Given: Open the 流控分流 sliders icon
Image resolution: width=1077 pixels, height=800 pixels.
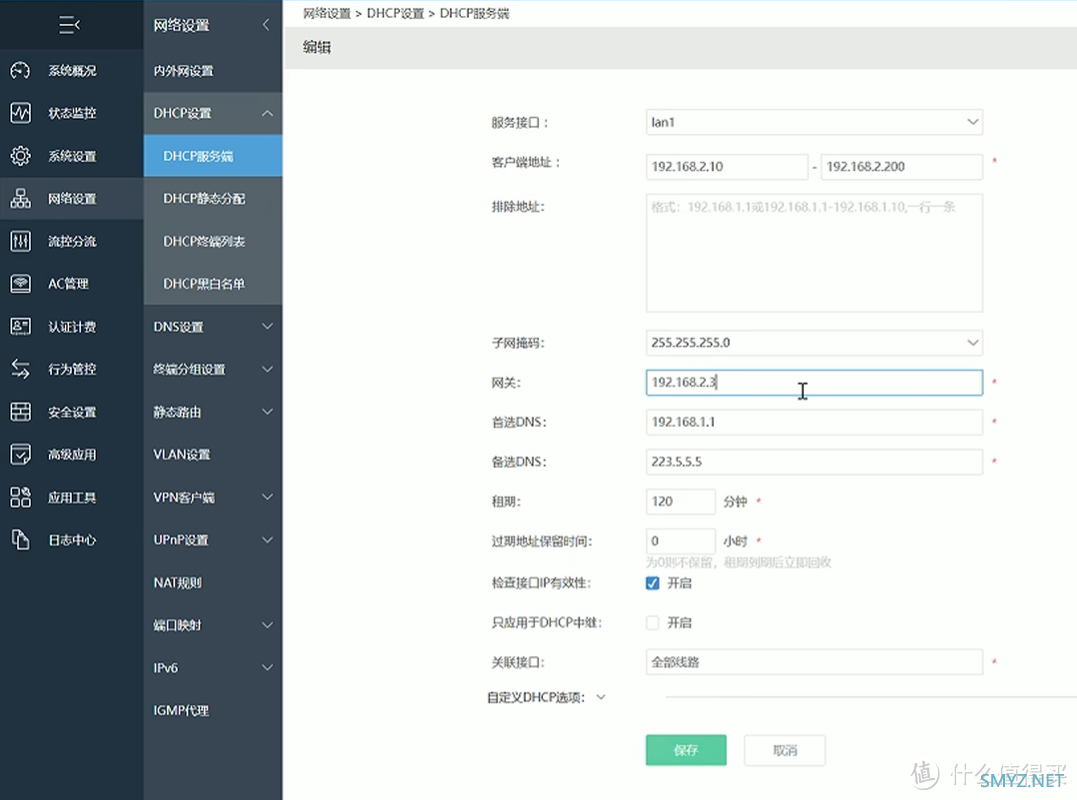Looking at the screenshot, I should (21, 241).
